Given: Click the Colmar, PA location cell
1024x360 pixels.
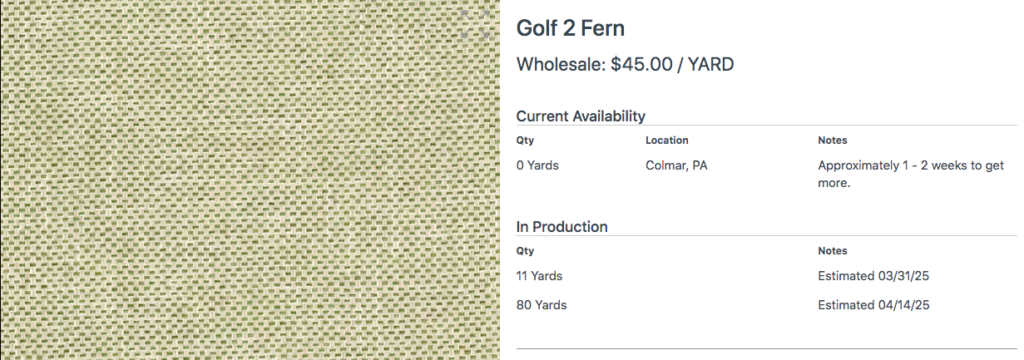Looking at the screenshot, I should pyautogui.click(x=677, y=165).
